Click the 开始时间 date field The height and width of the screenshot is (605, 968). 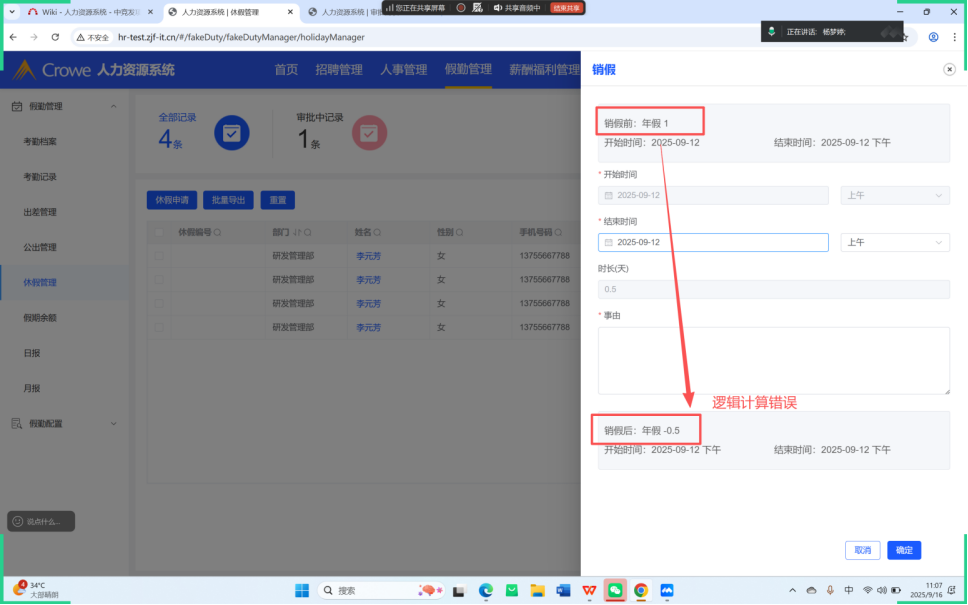[x=713, y=195]
